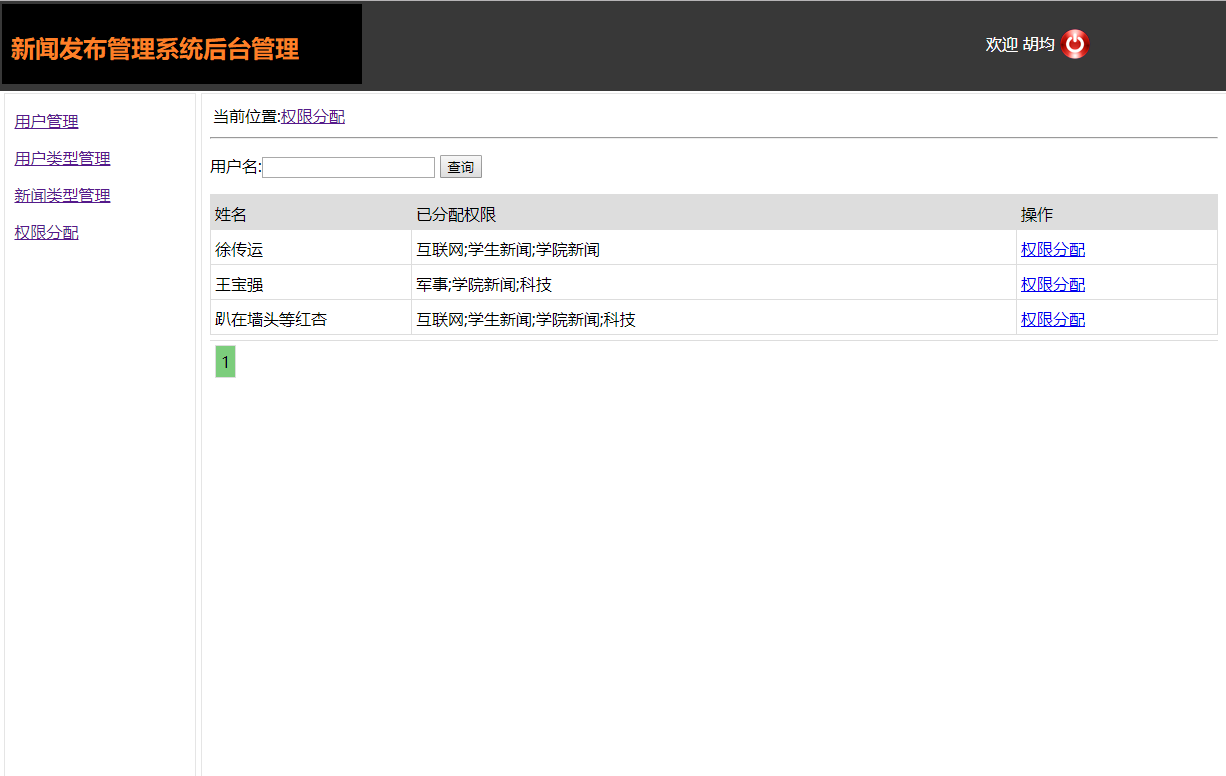The height and width of the screenshot is (776, 1226).
Task: Click inside the 用户名 input box
Action: (x=348, y=166)
